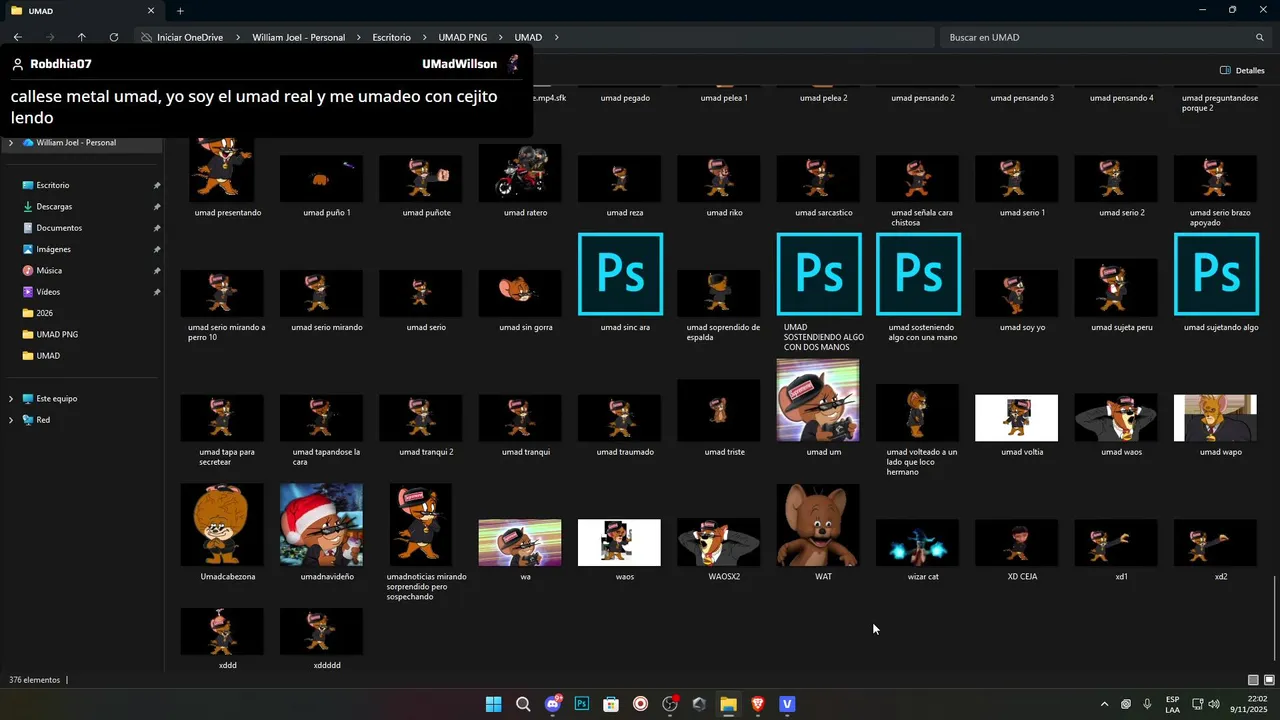
Task: Click the Back navigation arrow
Action: click(17, 37)
